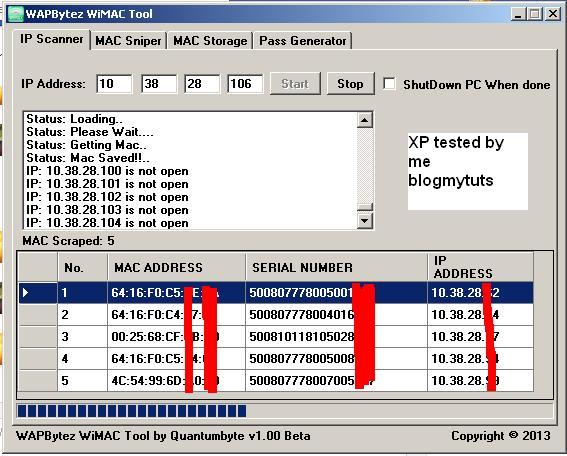Click serial number cell starting 500807778007005
The width and height of the screenshot is (567, 456).
point(336,380)
